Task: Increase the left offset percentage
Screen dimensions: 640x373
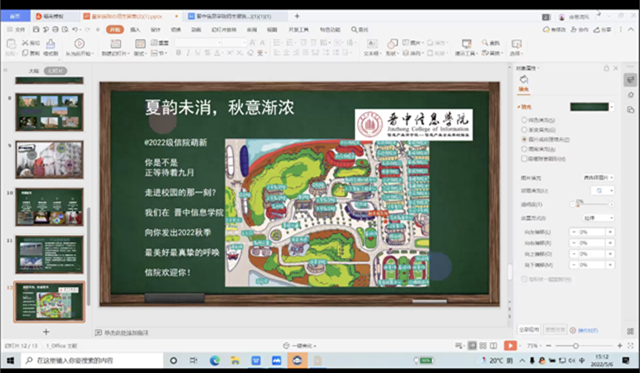Action: 611,232
